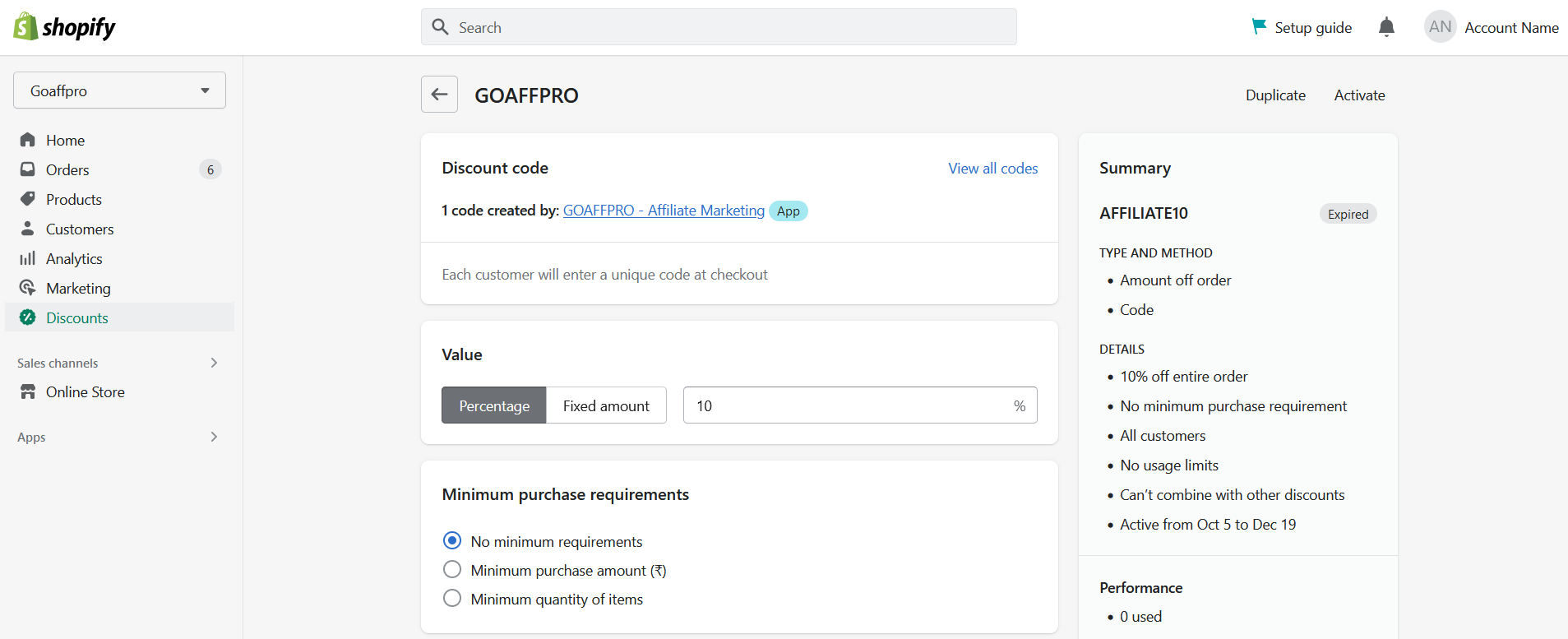Click the Setup guide flag icon

coord(1259,27)
